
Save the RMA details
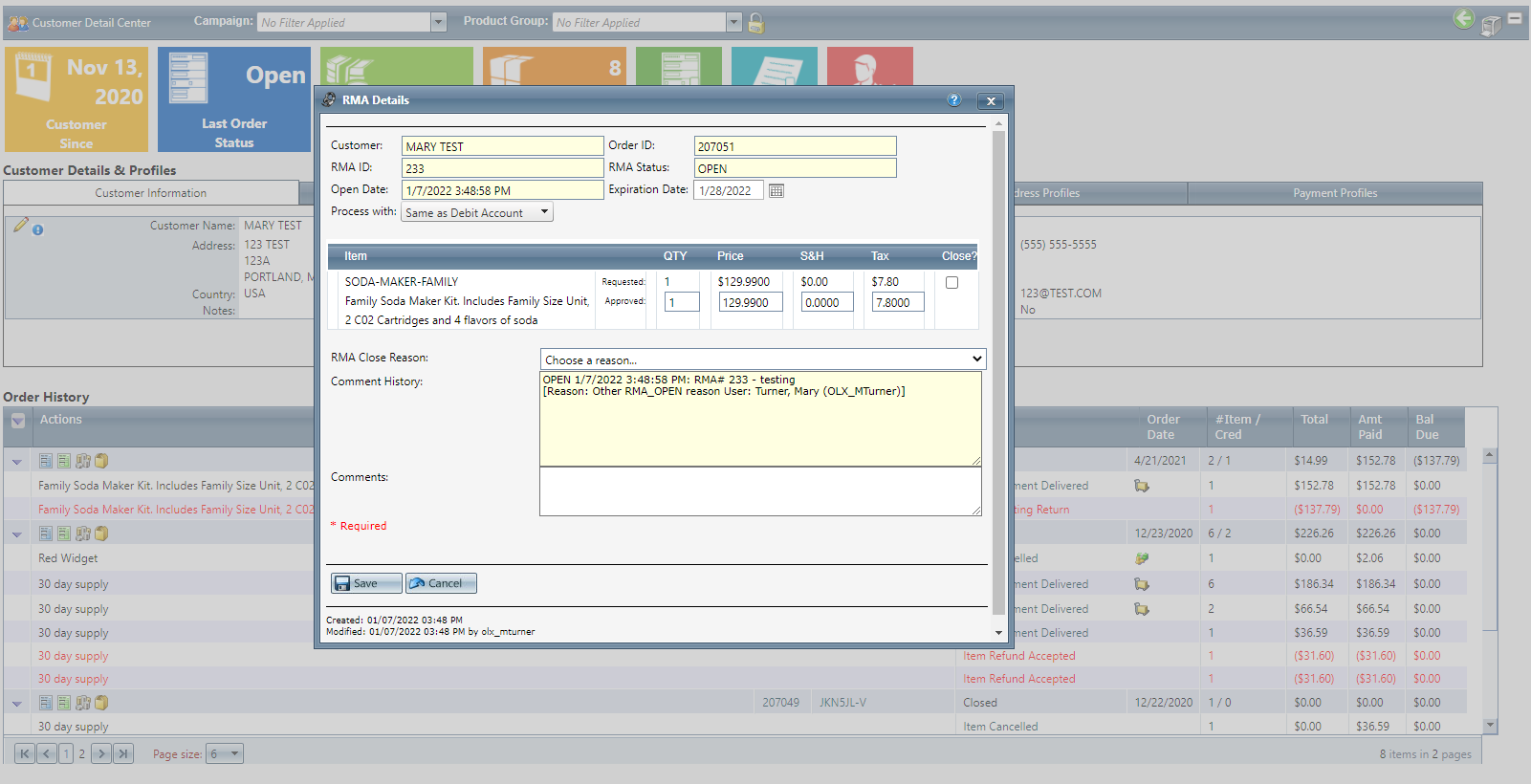click(366, 583)
